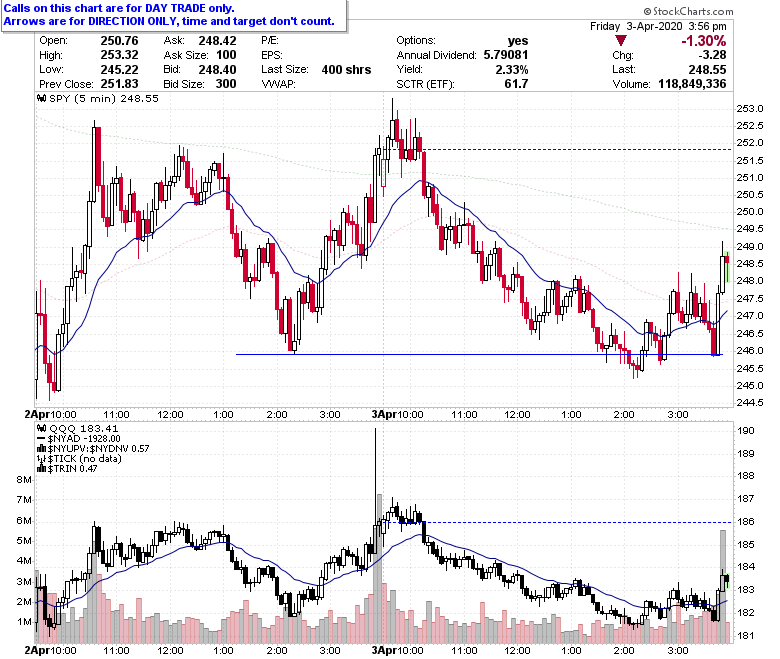Click the 190 QQQ price axis label
Screen dimensions: 780x659
coord(746,431)
